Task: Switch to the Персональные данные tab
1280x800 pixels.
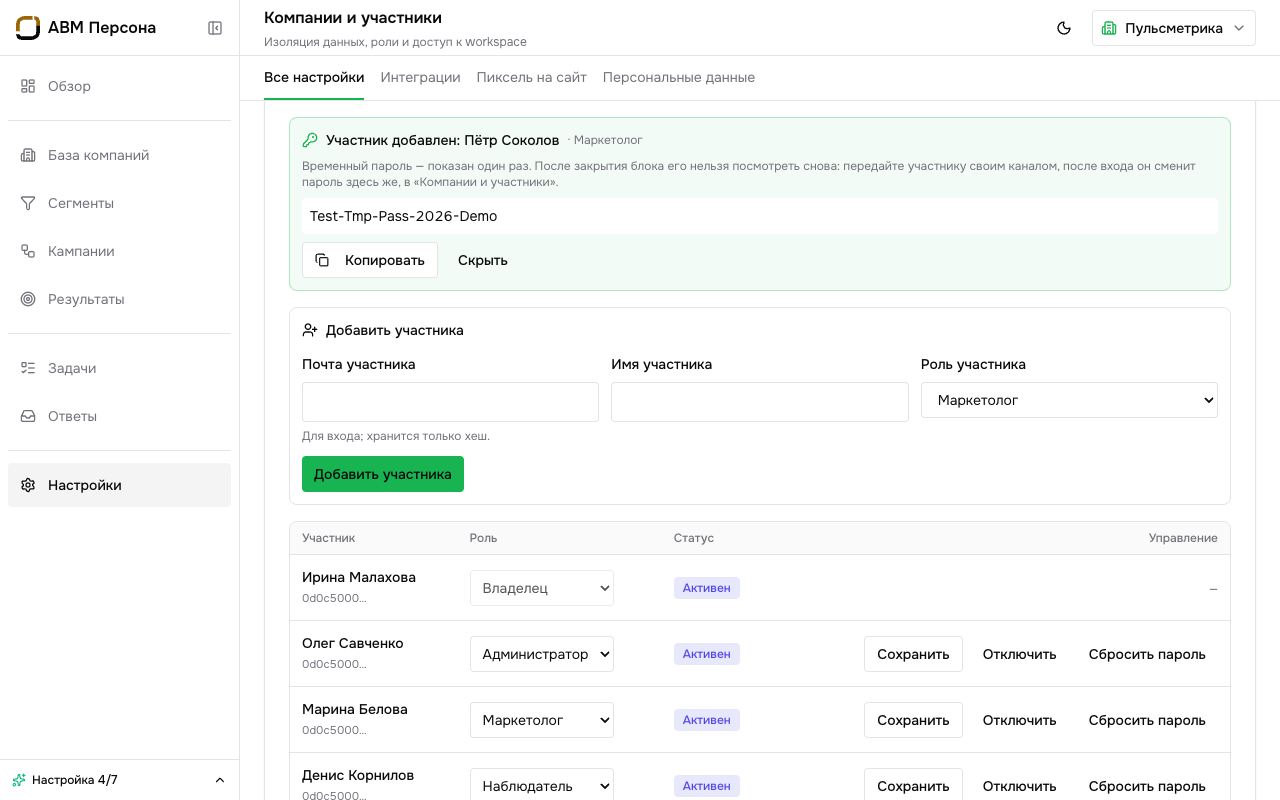Action: [679, 78]
